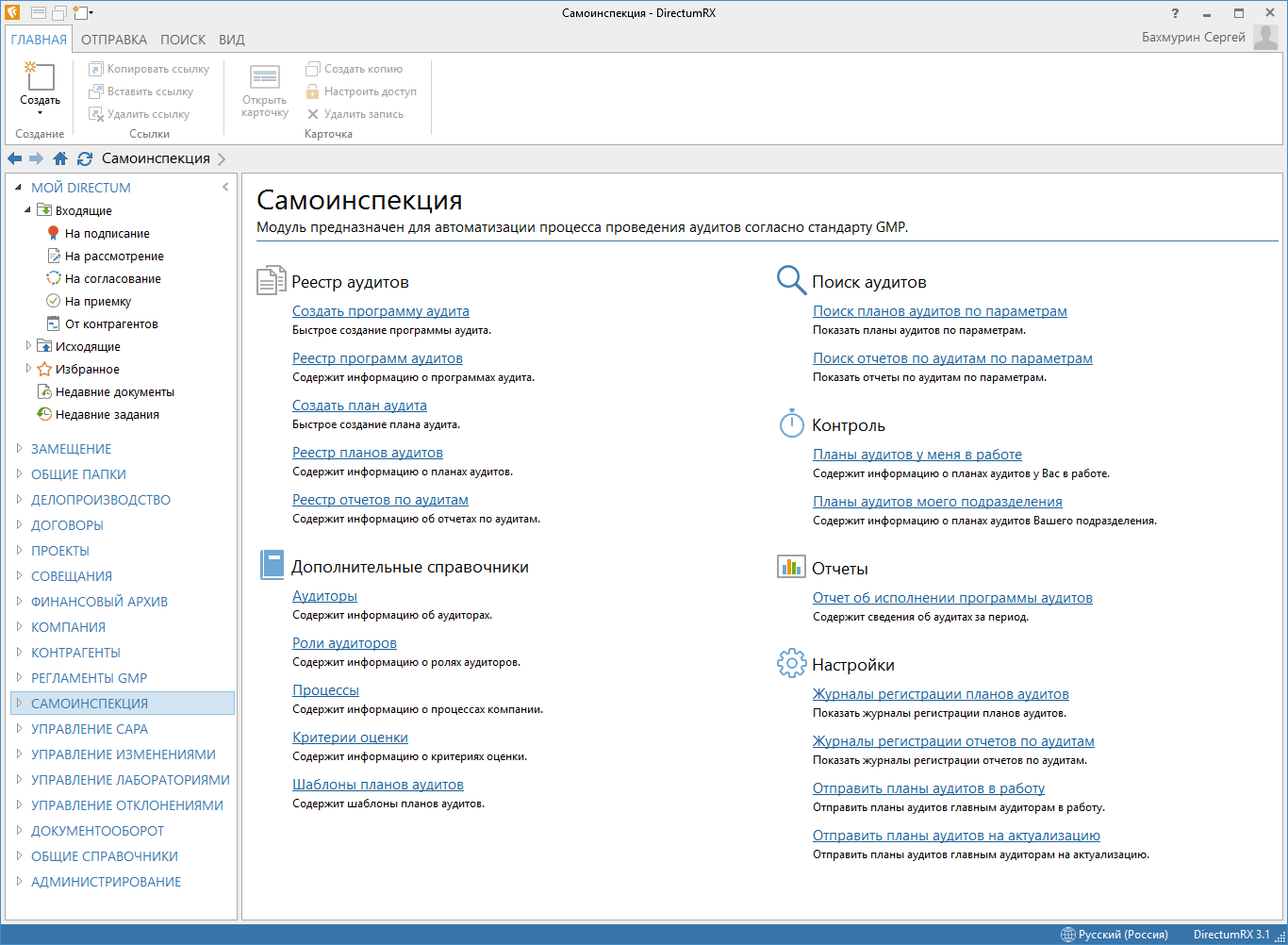Click the Недавние задания icon
1288x945 pixels.
(x=44, y=414)
